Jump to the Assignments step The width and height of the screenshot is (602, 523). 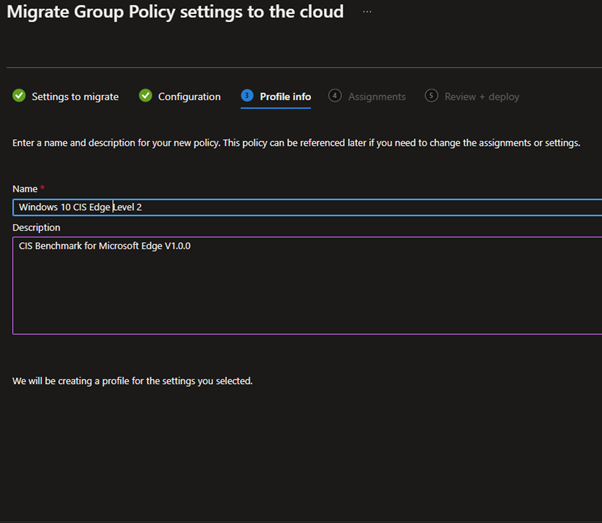tap(377, 97)
